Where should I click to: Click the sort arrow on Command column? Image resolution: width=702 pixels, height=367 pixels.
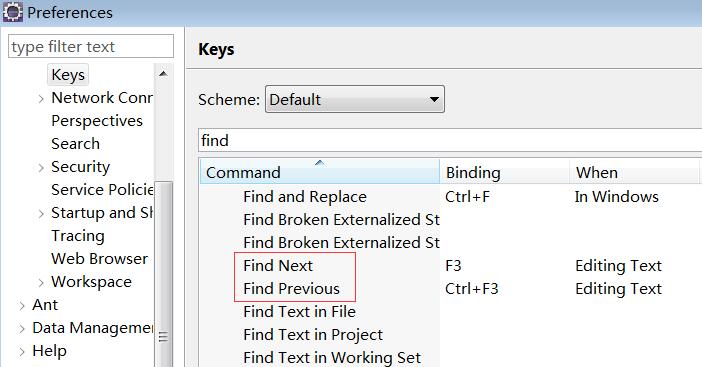(x=319, y=163)
